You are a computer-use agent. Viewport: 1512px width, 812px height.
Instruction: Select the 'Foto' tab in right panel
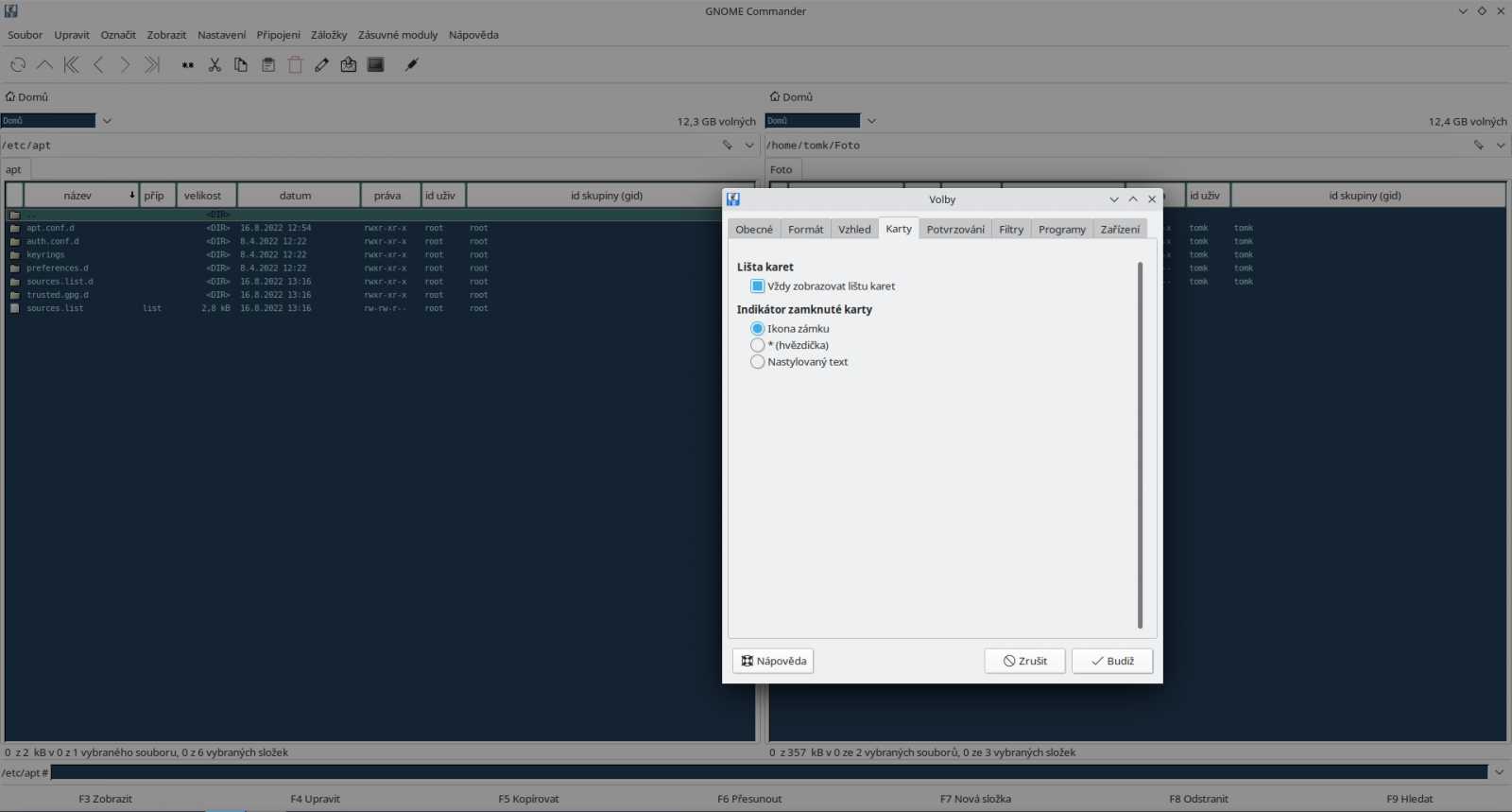tap(782, 170)
